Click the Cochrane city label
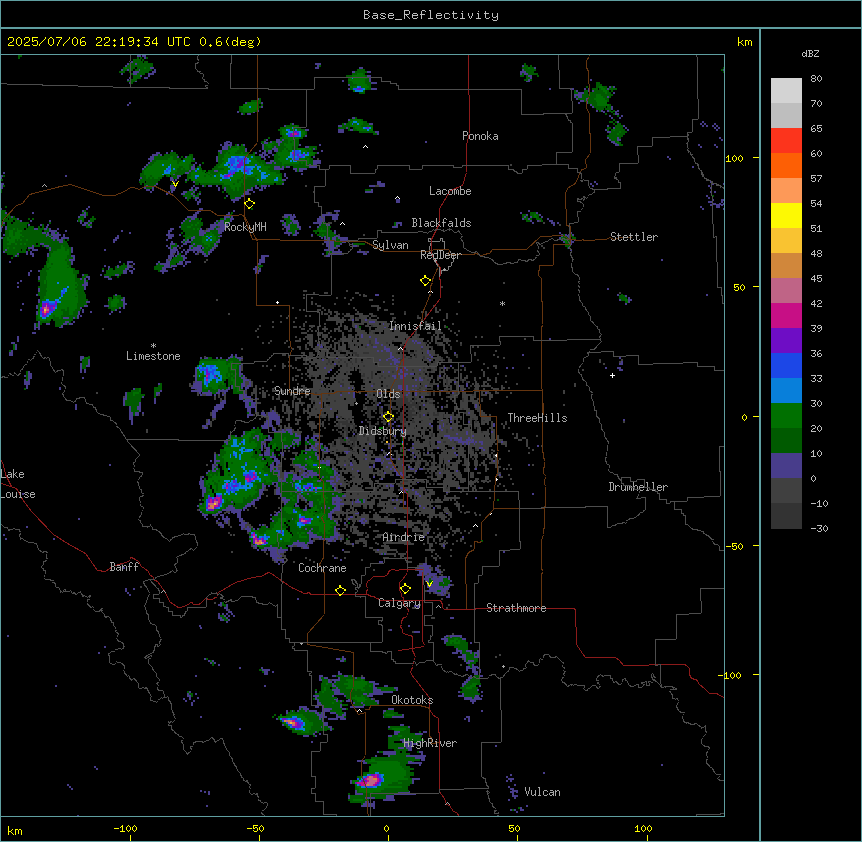The image size is (862, 842). pos(322,568)
